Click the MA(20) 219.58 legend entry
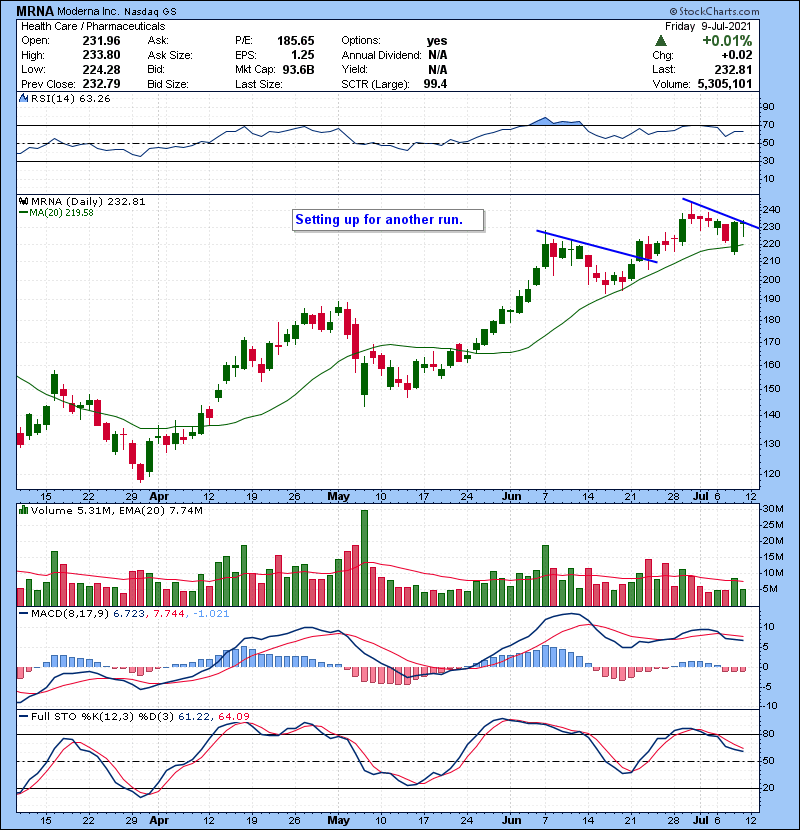 click(x=61, y=213)
